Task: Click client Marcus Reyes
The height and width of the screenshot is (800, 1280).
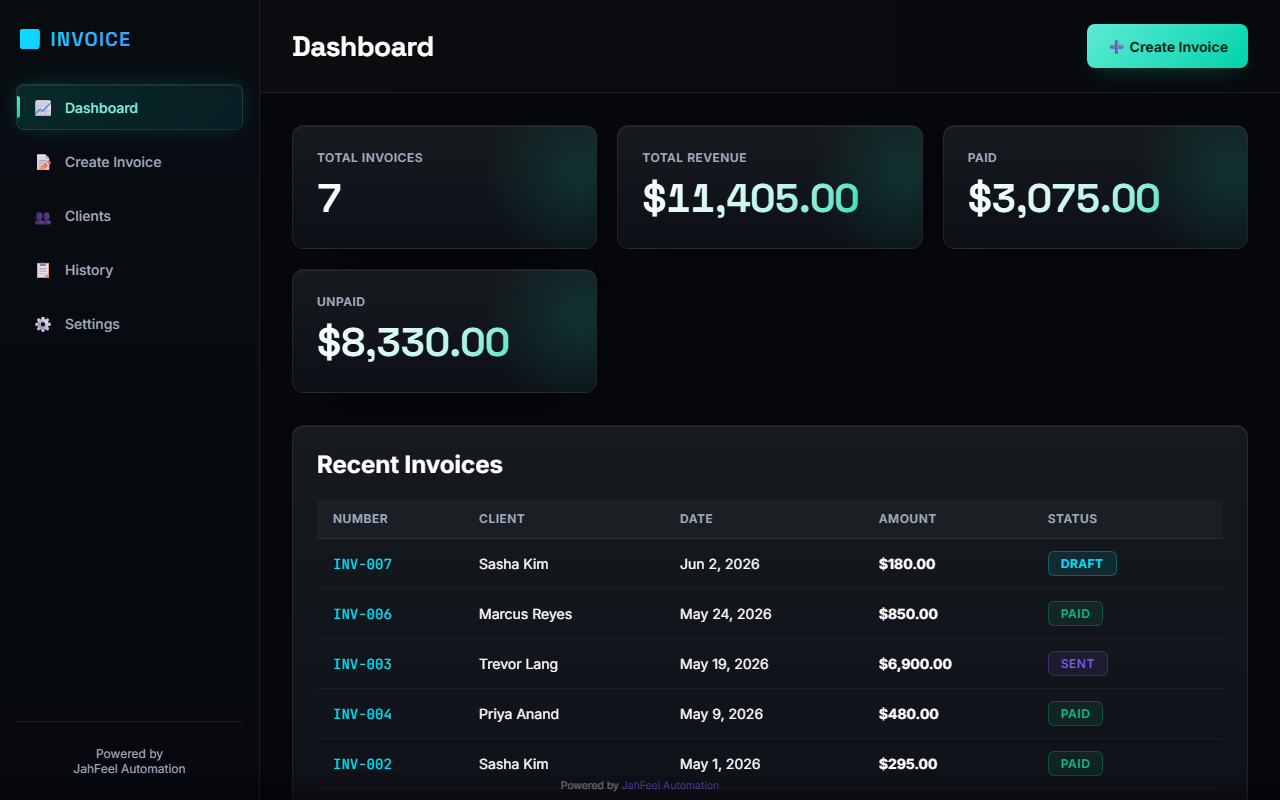Action: tap(525, 614)
